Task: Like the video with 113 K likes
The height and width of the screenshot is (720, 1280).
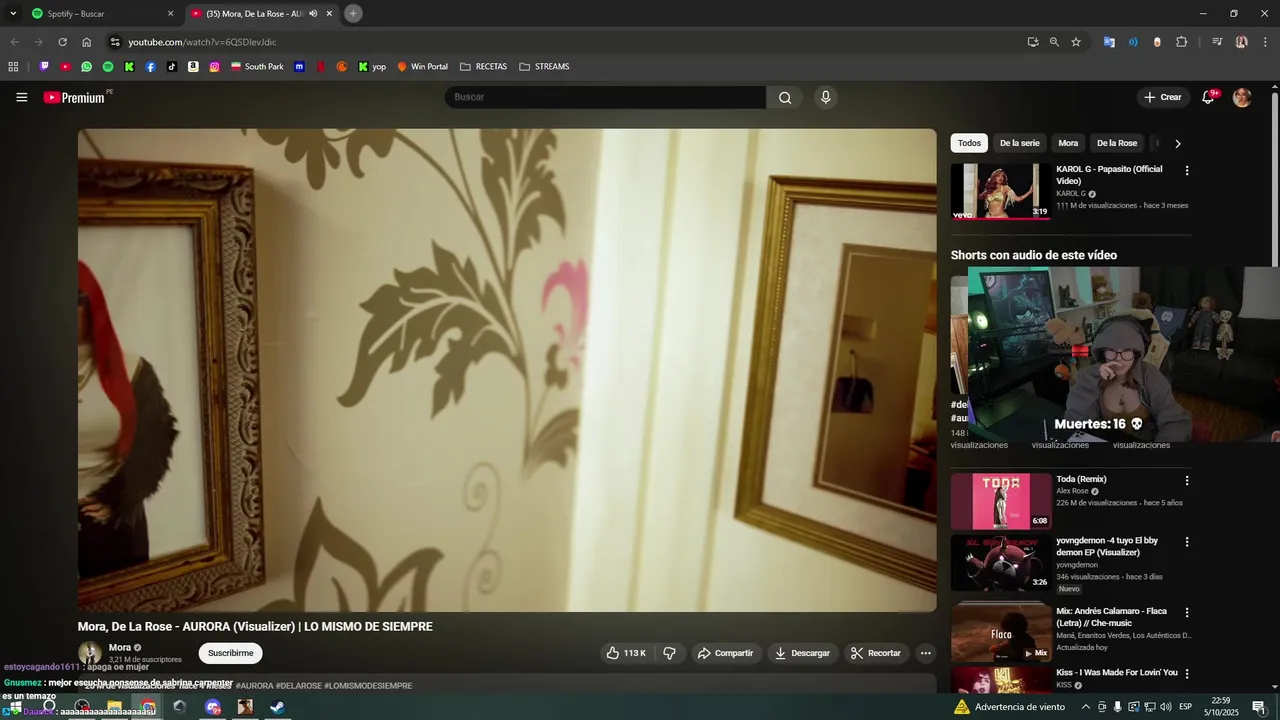Action: click(x=626, y=653)
